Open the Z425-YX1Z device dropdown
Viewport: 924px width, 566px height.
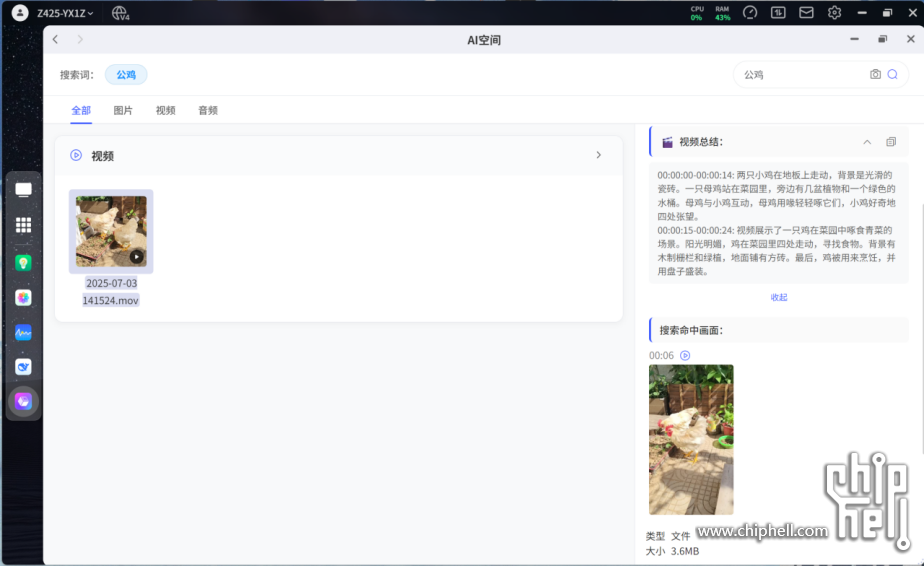[x=66, y=13]
